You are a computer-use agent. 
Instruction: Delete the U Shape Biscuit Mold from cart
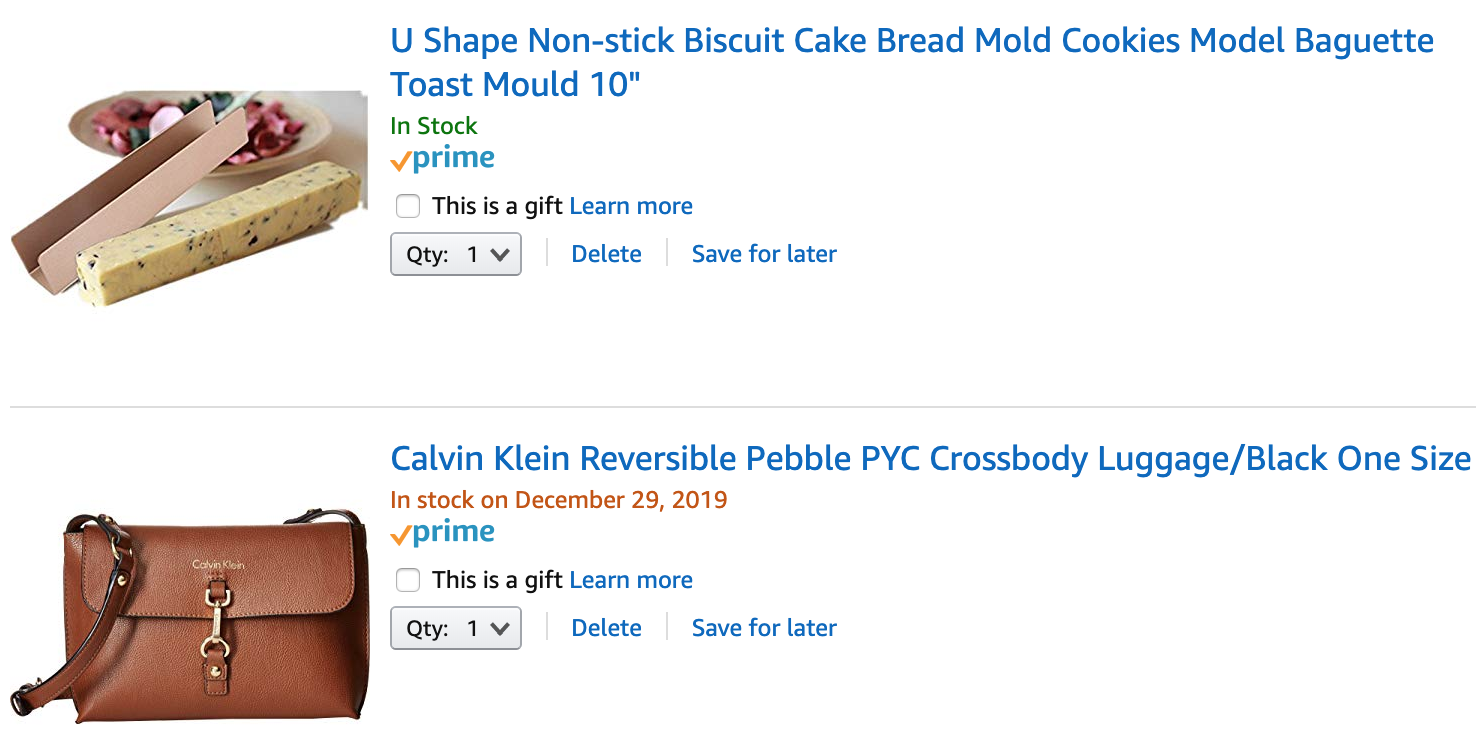tap(606, 255)
